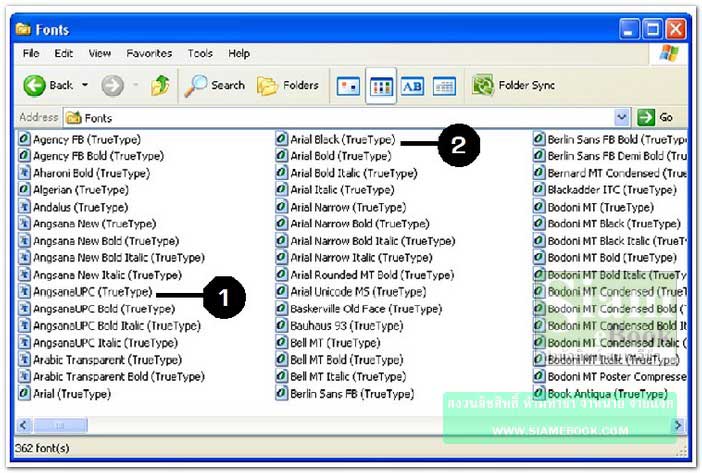Image resolution: width=702 pixels, height=473 pixels.
Task: Open the Search pane
Action: pyautogui.click(x=215, y=85)
